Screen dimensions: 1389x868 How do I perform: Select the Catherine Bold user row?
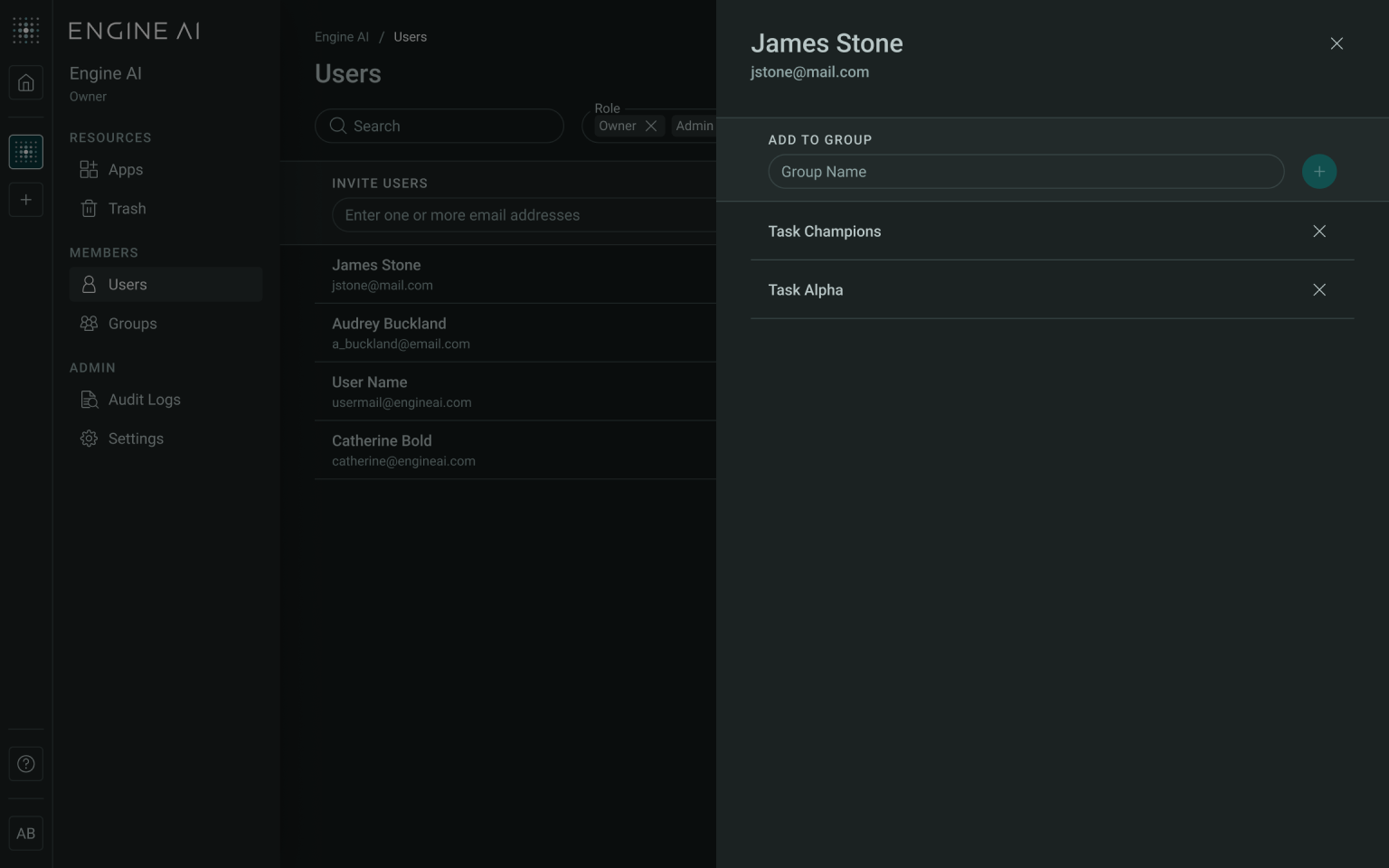515,450
